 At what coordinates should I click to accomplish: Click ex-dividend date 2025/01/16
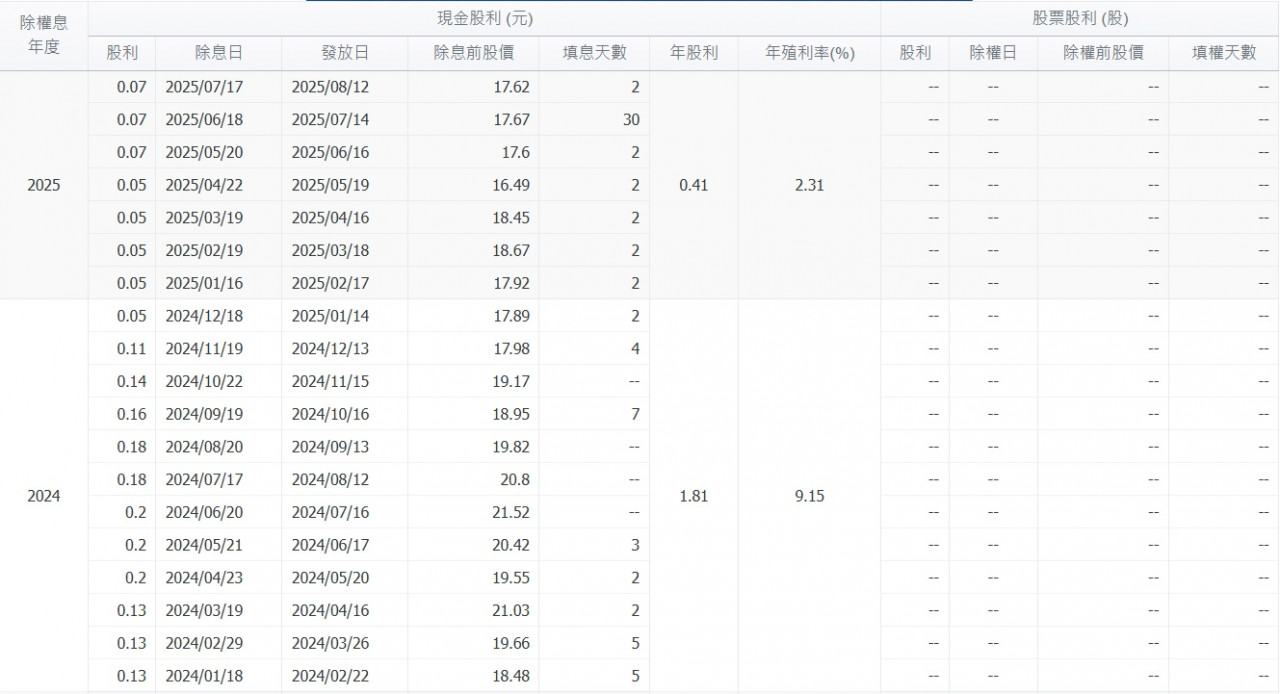[x=204, y=283]
